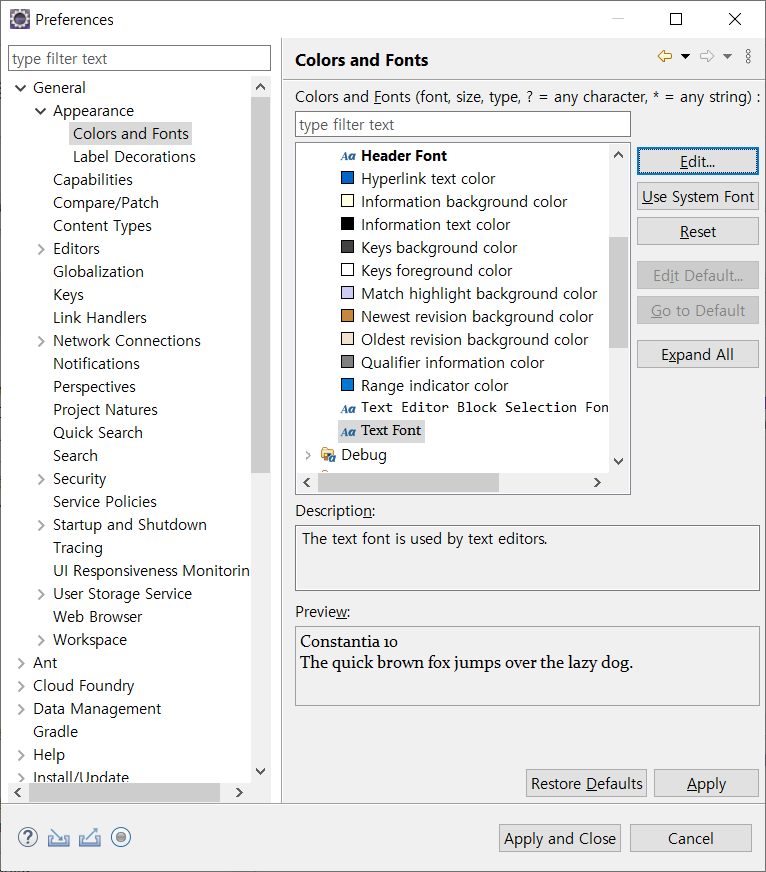Click the Text Font Aa icon
Image resolution: width=766 pixels, height=872 pixels.
click(348, 432)
